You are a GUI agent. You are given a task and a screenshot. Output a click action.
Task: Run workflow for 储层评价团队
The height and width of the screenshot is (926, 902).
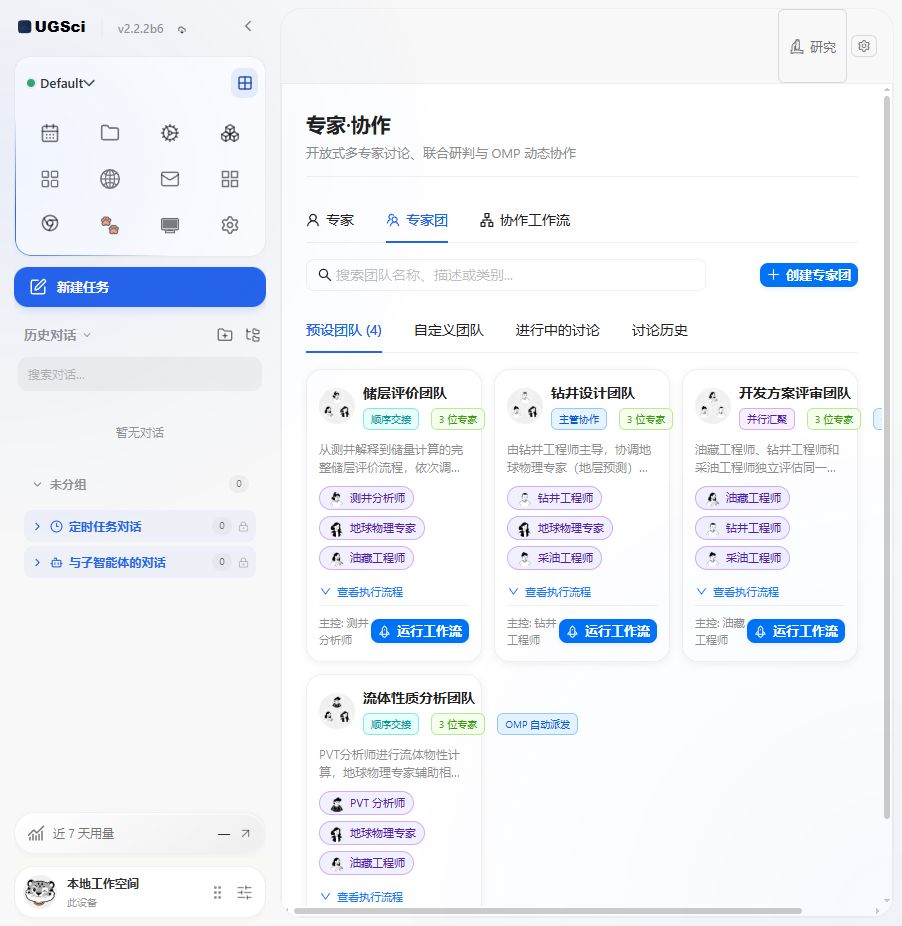point(420,631)
